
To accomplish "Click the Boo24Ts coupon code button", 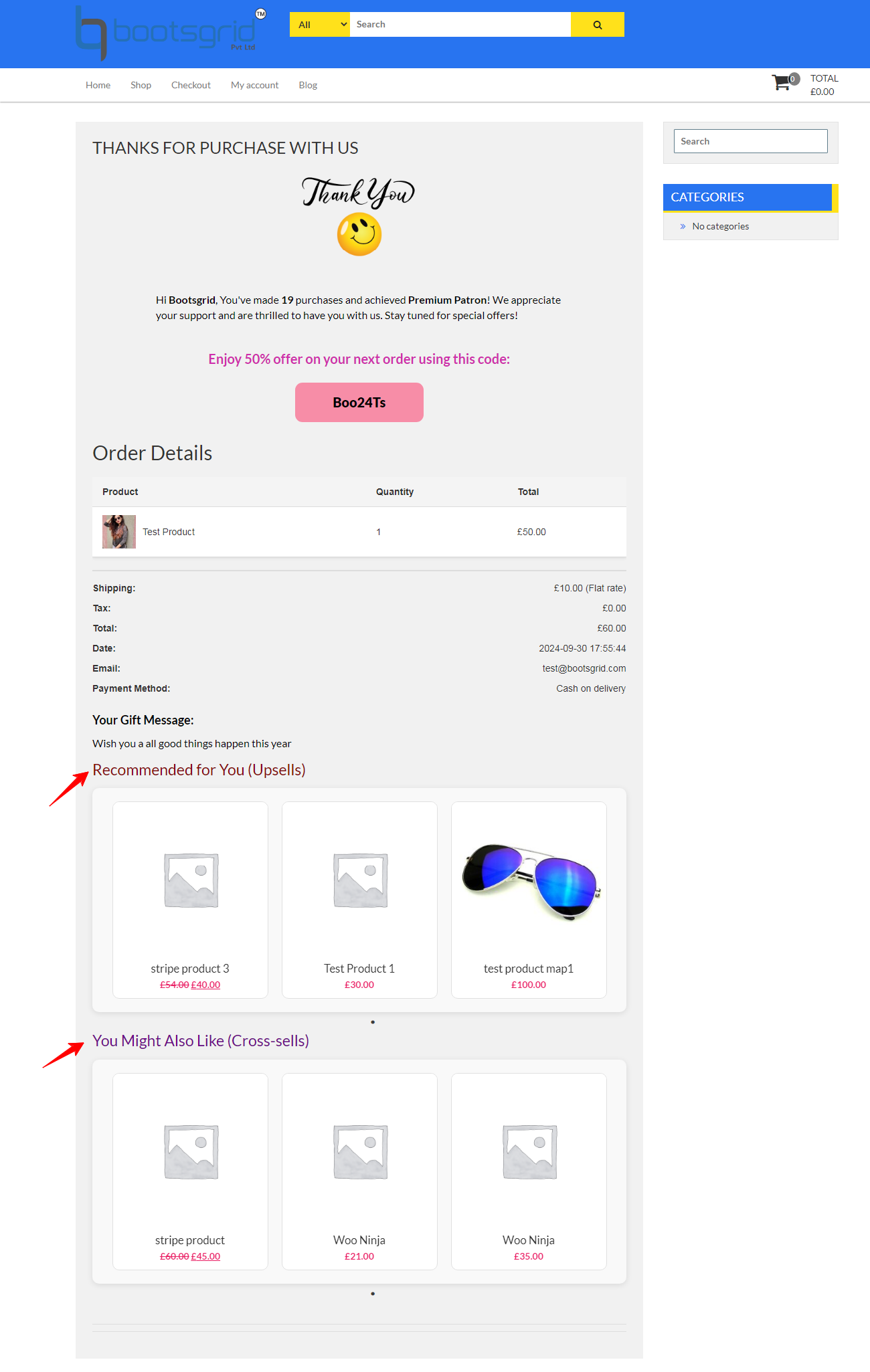I will click(x=359, y=403).
